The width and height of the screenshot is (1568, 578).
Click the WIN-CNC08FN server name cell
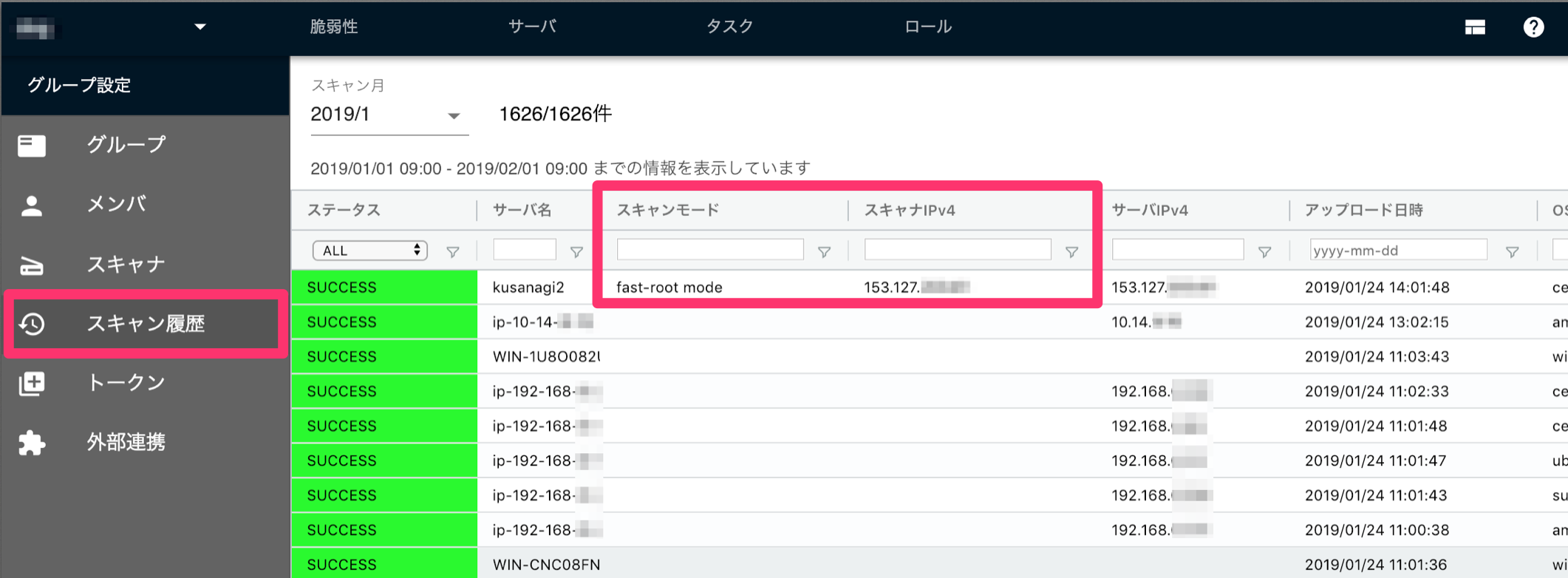point(546,565)
